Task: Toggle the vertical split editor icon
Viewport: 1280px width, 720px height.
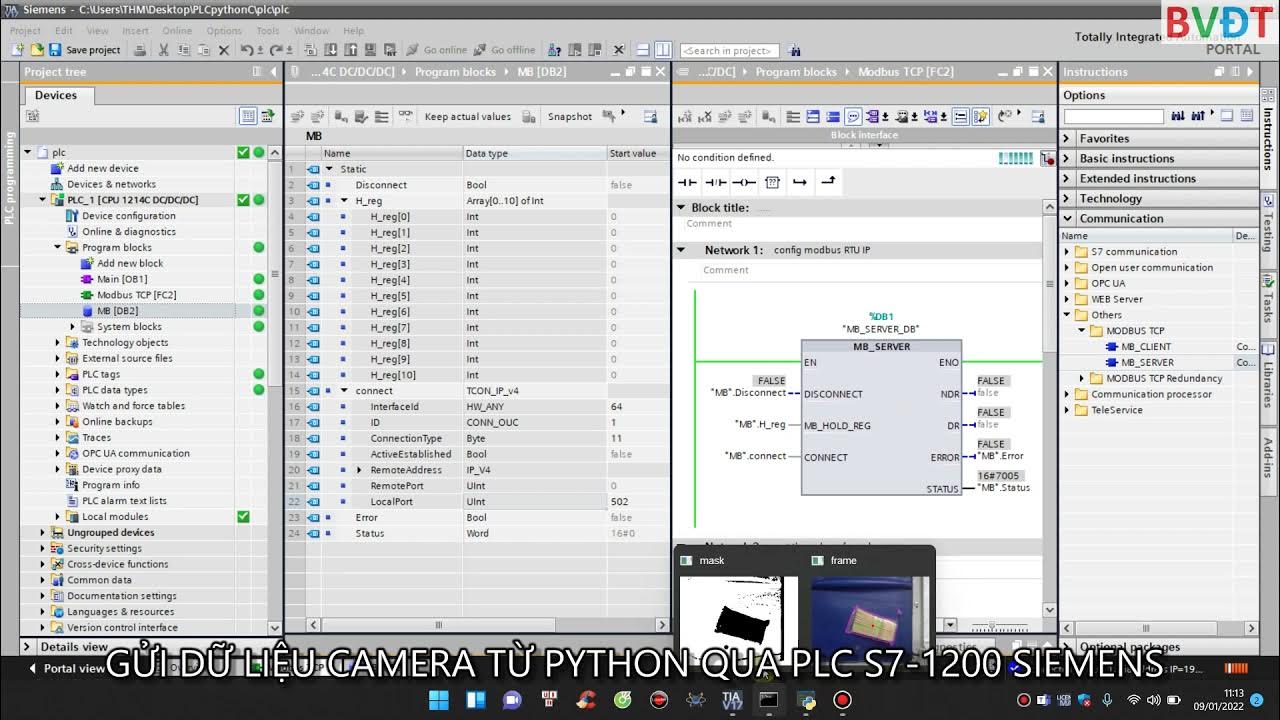Action: [662, 50]
